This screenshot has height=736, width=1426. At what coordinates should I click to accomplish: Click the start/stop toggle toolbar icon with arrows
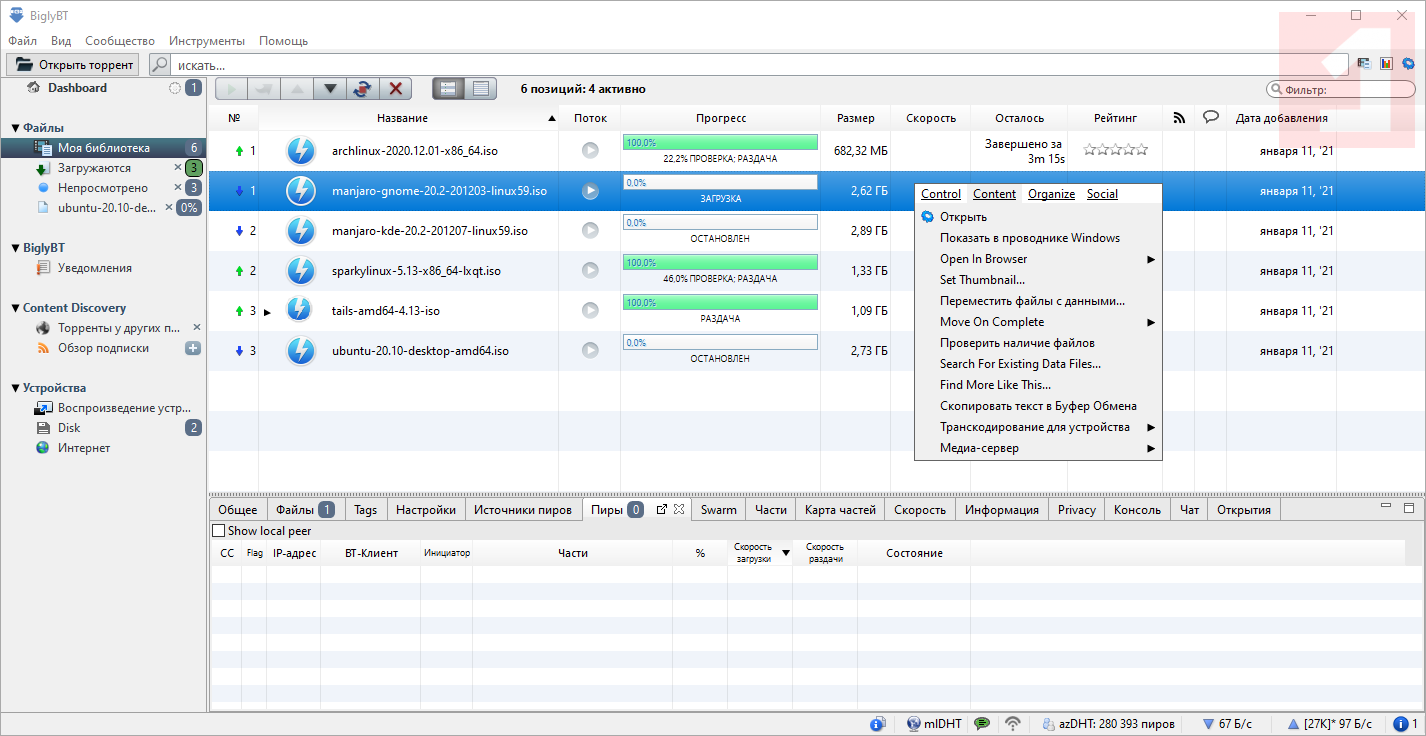[362, 88]
